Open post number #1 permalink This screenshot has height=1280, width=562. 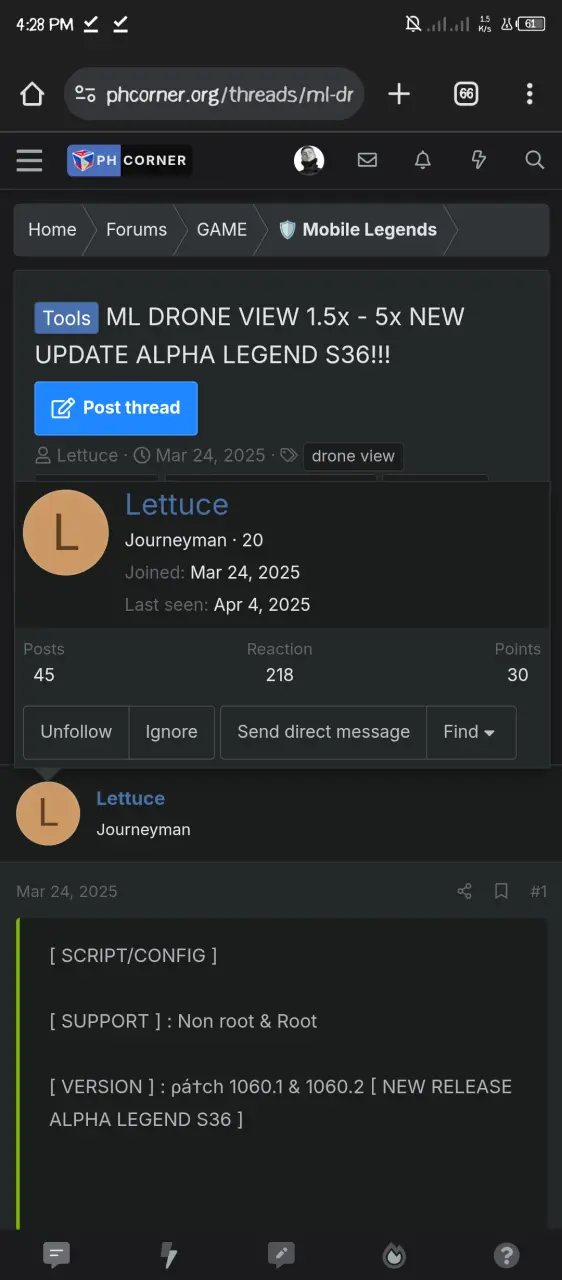[538, 891]
